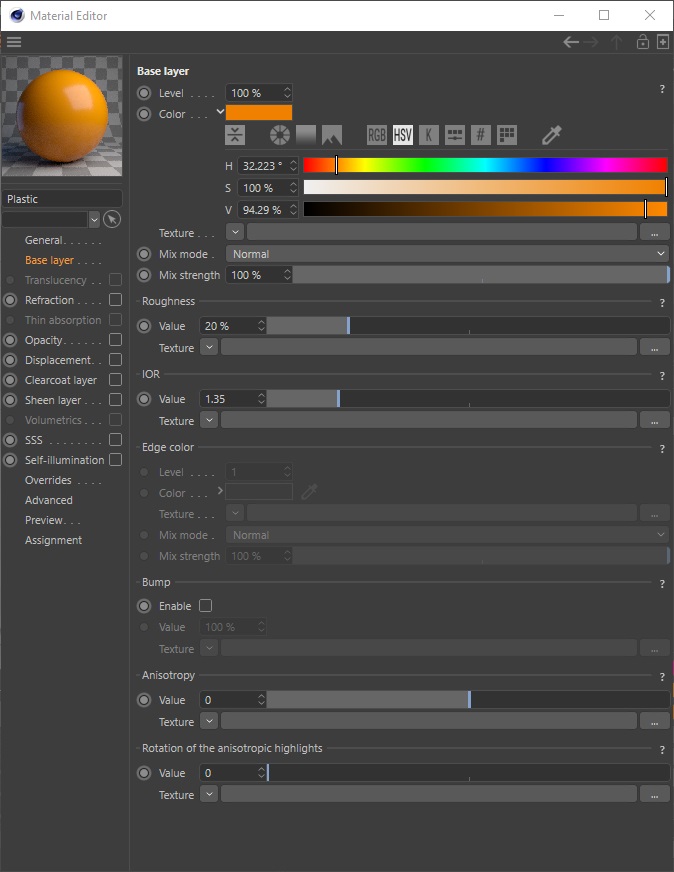Open the Anisotropy Texture dropdown
This screenshot has width=674, height=872.
tap(209, 721)
